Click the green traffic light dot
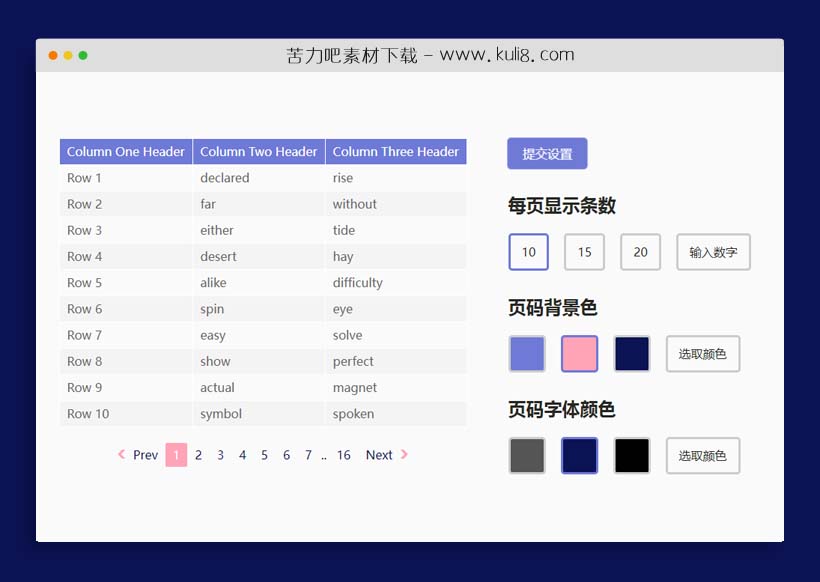This screenshot has width=820, height=582. 82,57
